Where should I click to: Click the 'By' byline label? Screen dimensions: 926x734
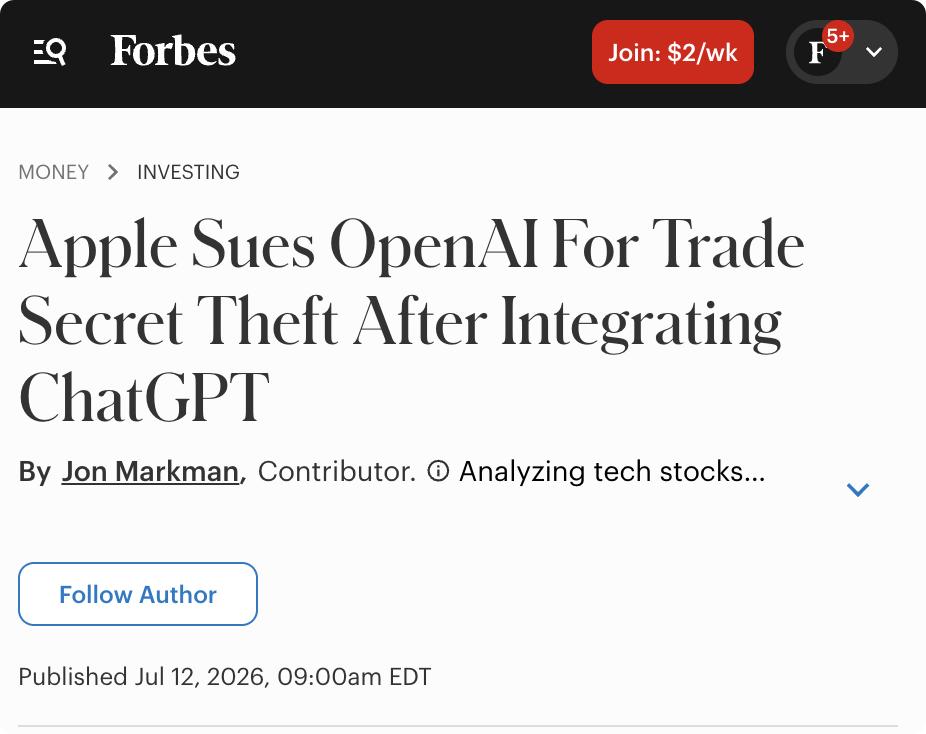point(35,472)
